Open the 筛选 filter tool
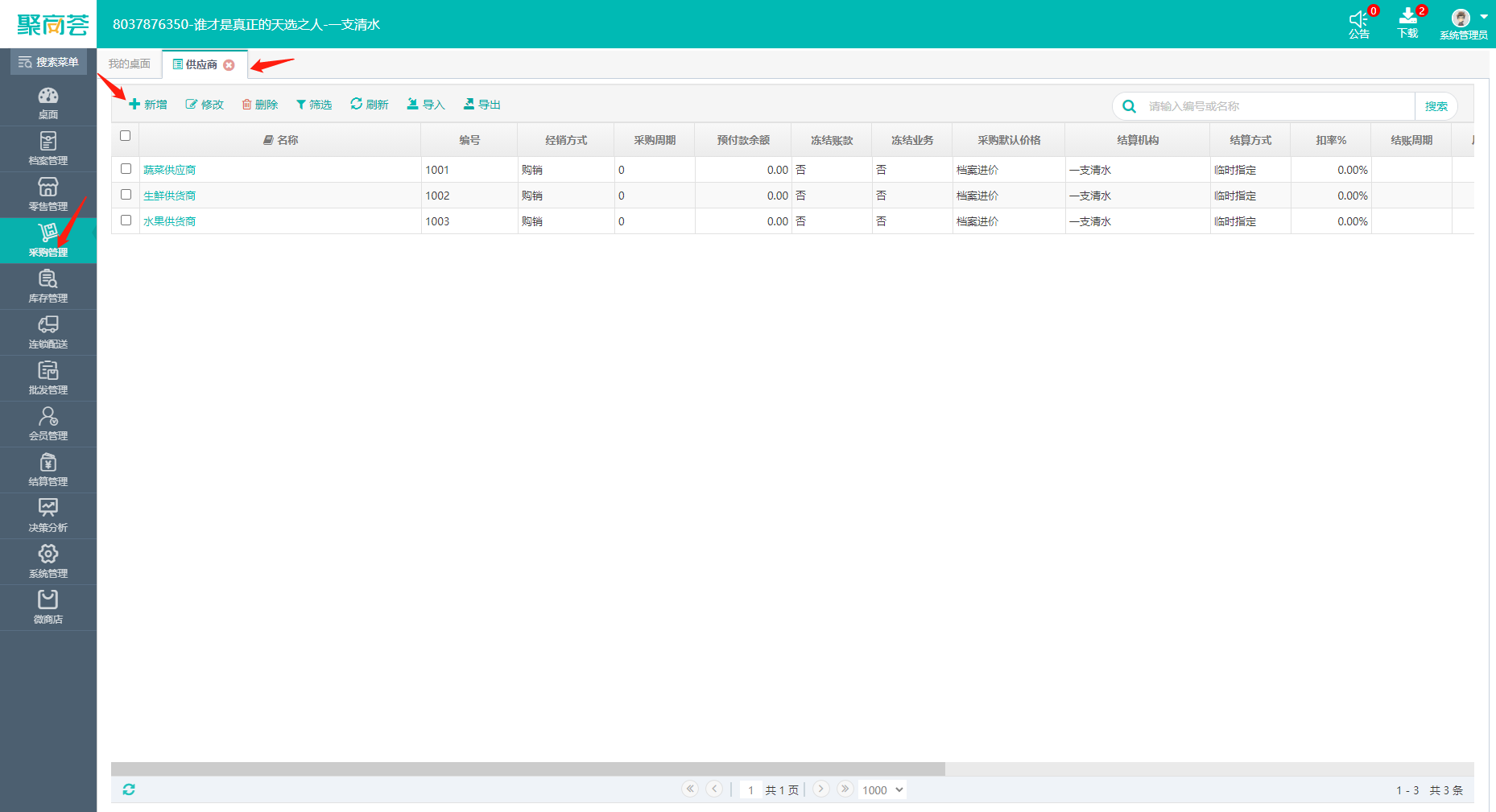 point(314,105)
